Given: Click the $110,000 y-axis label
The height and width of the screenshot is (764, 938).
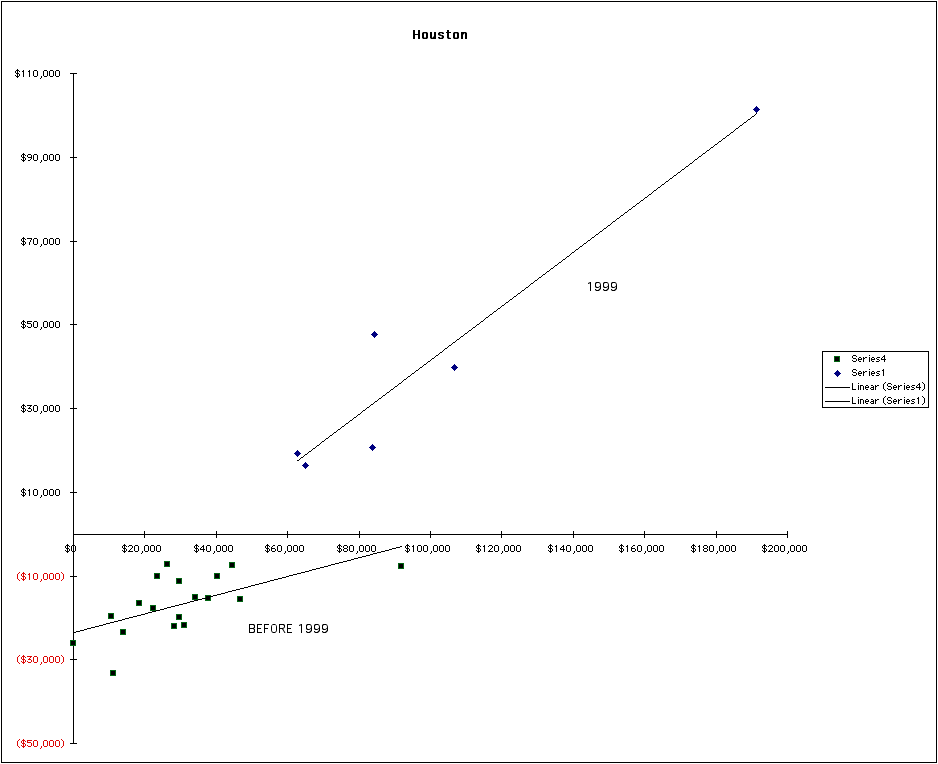Looking at the screenshot, I should [x=38, y=74].
